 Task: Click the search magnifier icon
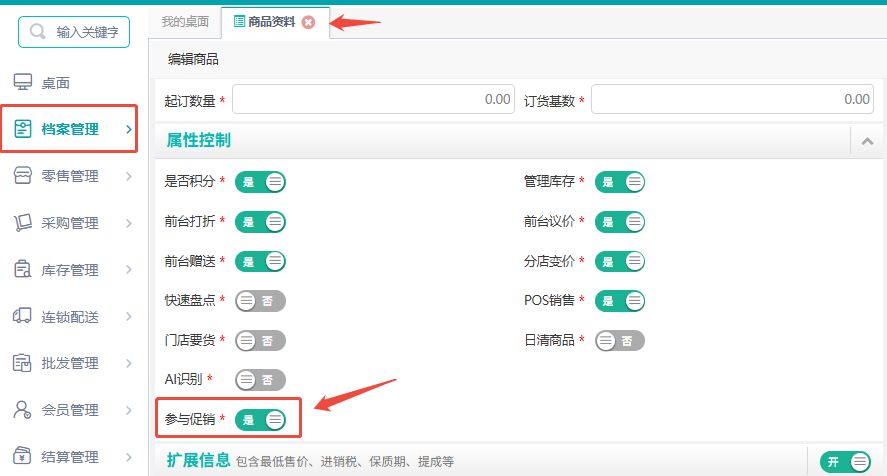click(37, 32)
